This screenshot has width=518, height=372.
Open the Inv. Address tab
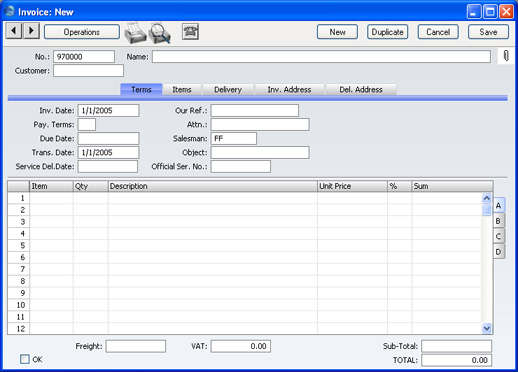coord(289,89)
